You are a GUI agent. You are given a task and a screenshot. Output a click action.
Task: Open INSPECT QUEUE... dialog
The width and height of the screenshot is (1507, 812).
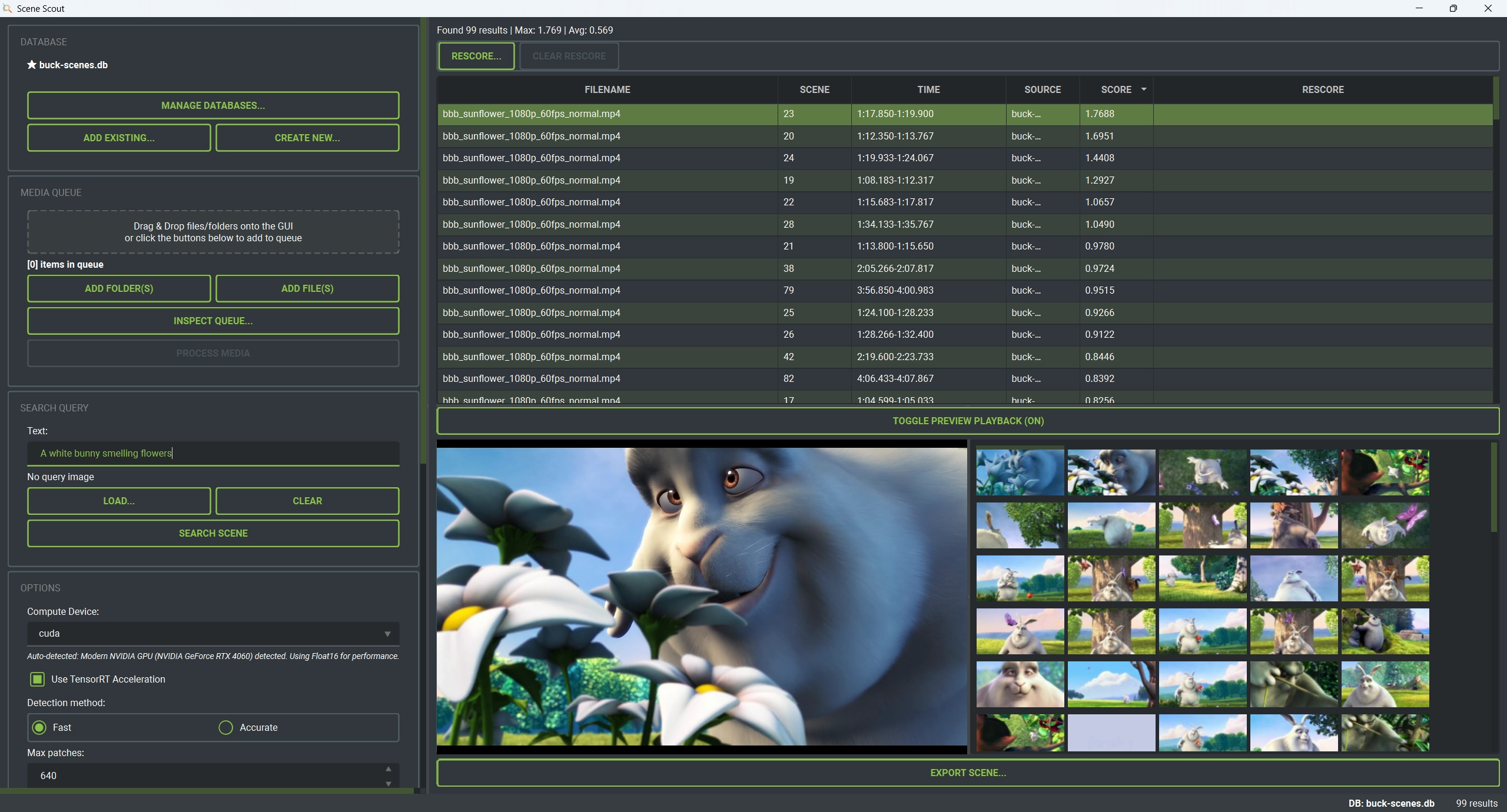[213, 321]
